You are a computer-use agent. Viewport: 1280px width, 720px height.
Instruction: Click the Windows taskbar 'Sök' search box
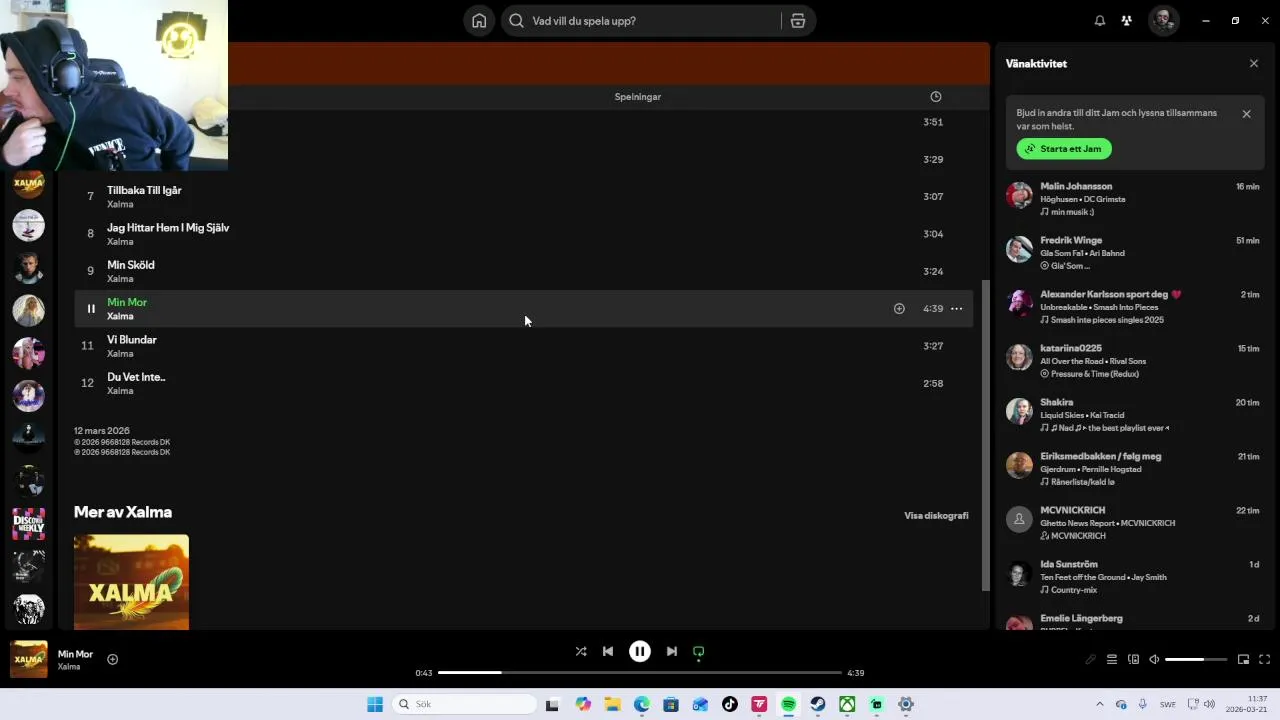(x=464, y=704)
